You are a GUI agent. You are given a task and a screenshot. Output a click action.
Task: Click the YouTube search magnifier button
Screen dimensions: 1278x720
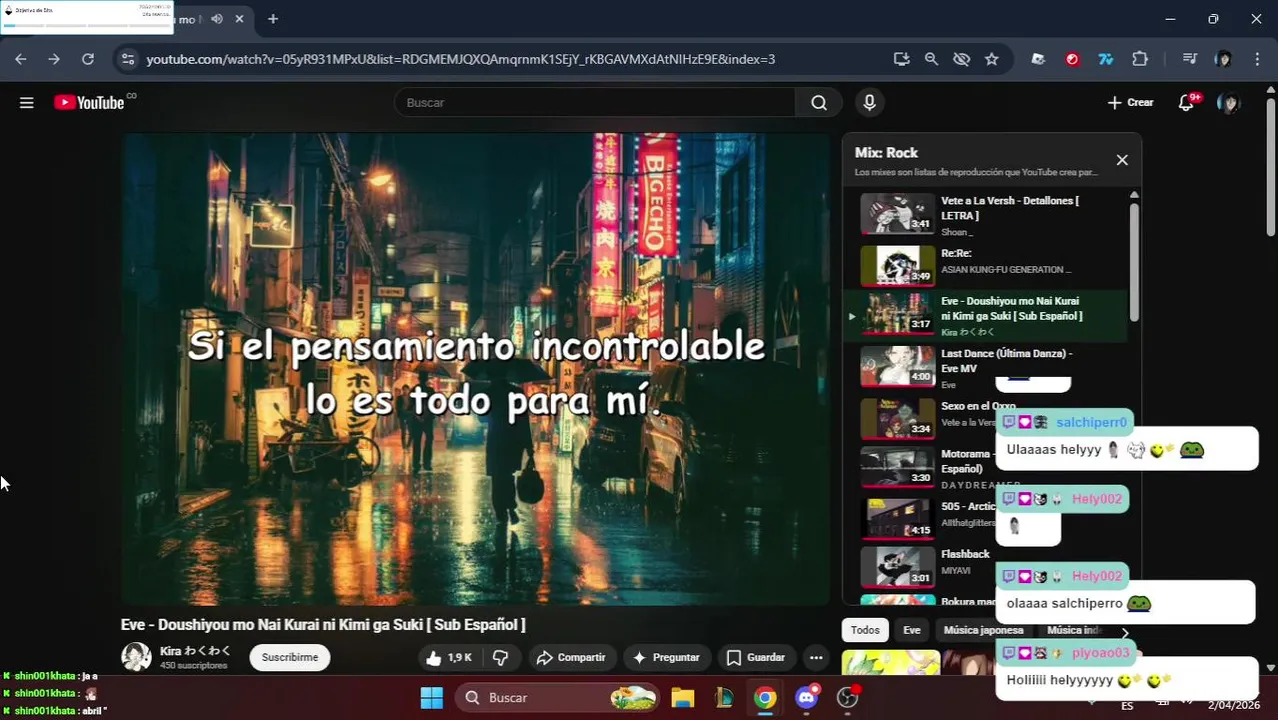(819, 102)
